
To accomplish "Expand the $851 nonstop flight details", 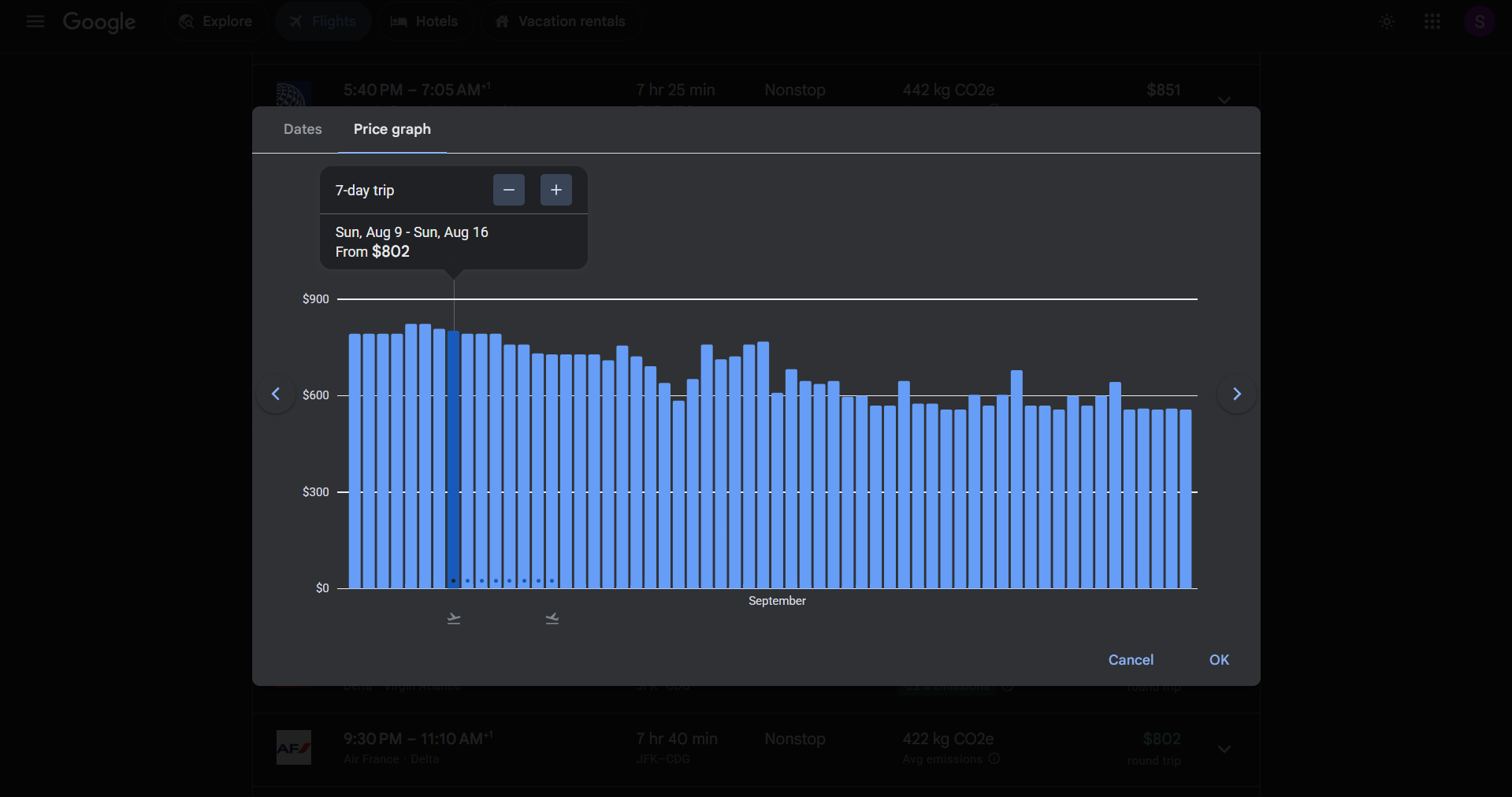I will coord(1224,99).
